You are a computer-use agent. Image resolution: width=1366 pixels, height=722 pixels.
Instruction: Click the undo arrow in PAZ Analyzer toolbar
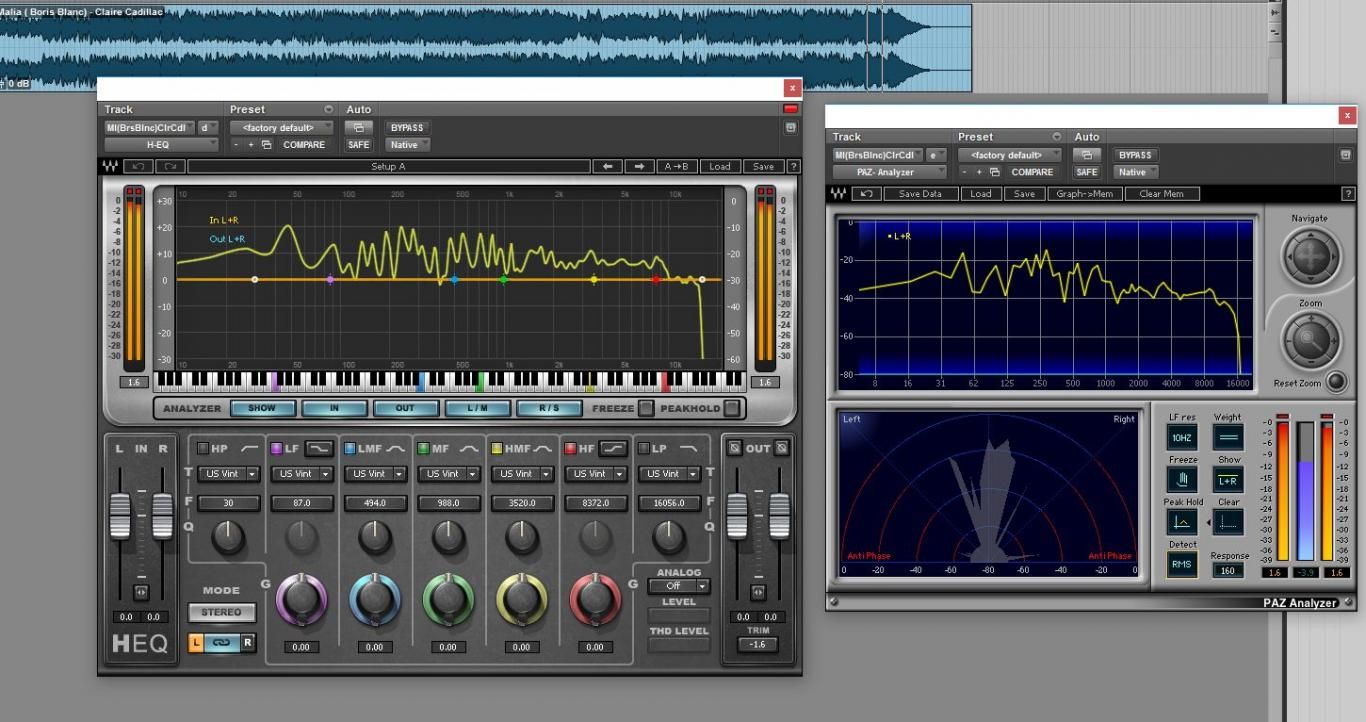point(866,194)
